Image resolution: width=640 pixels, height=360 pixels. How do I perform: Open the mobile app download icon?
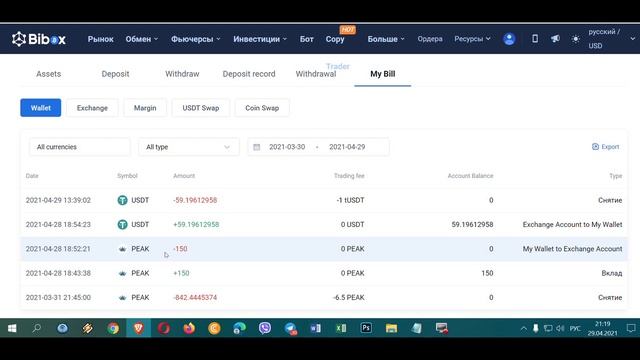535,39
